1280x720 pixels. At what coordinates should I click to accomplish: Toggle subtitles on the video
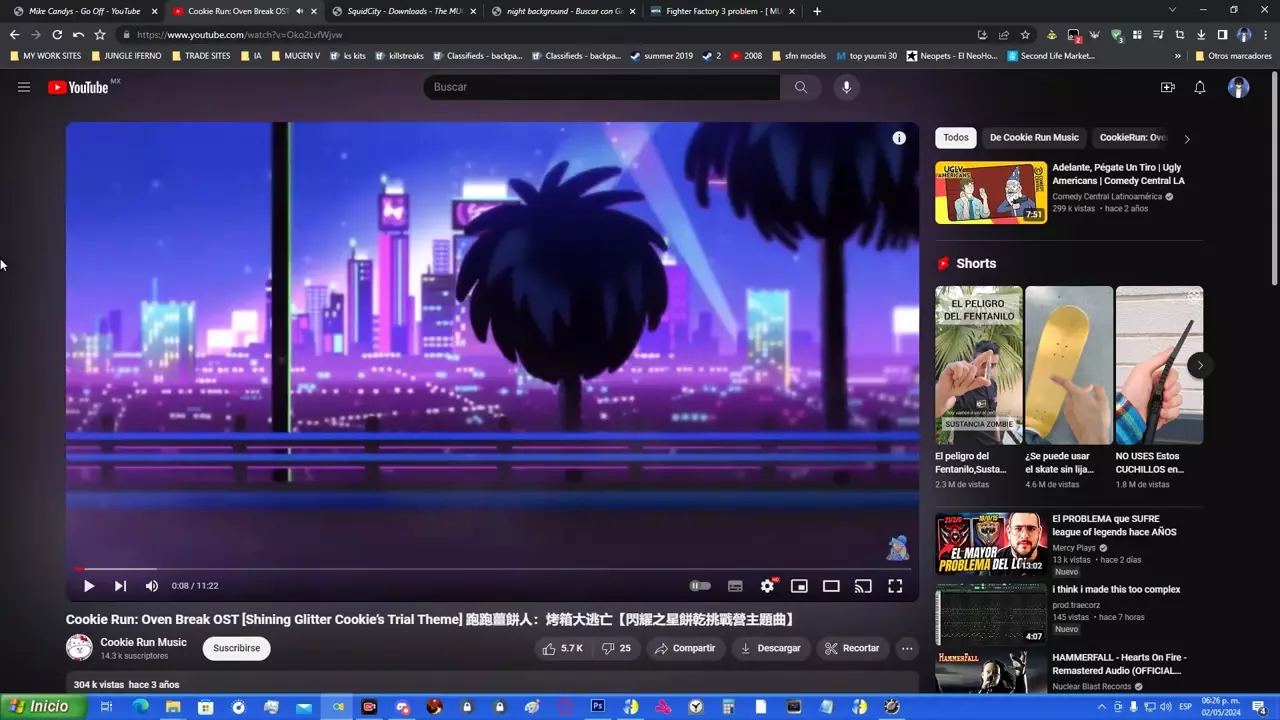(735, 586)
